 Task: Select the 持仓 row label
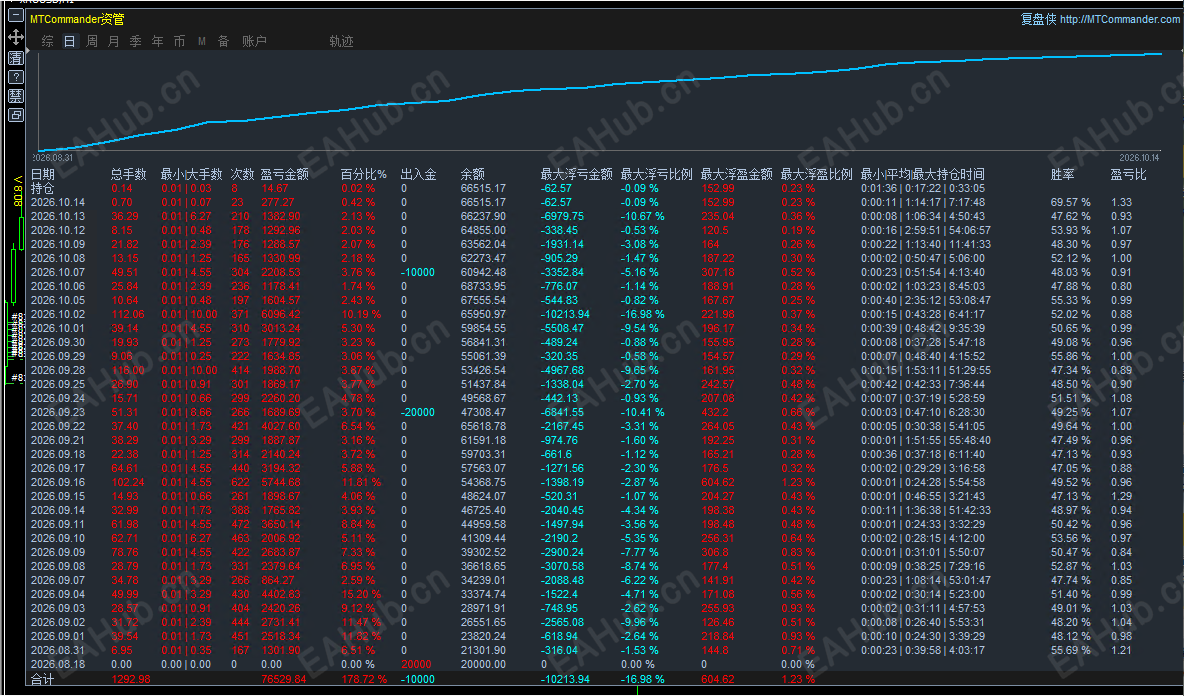pos(42,188)
